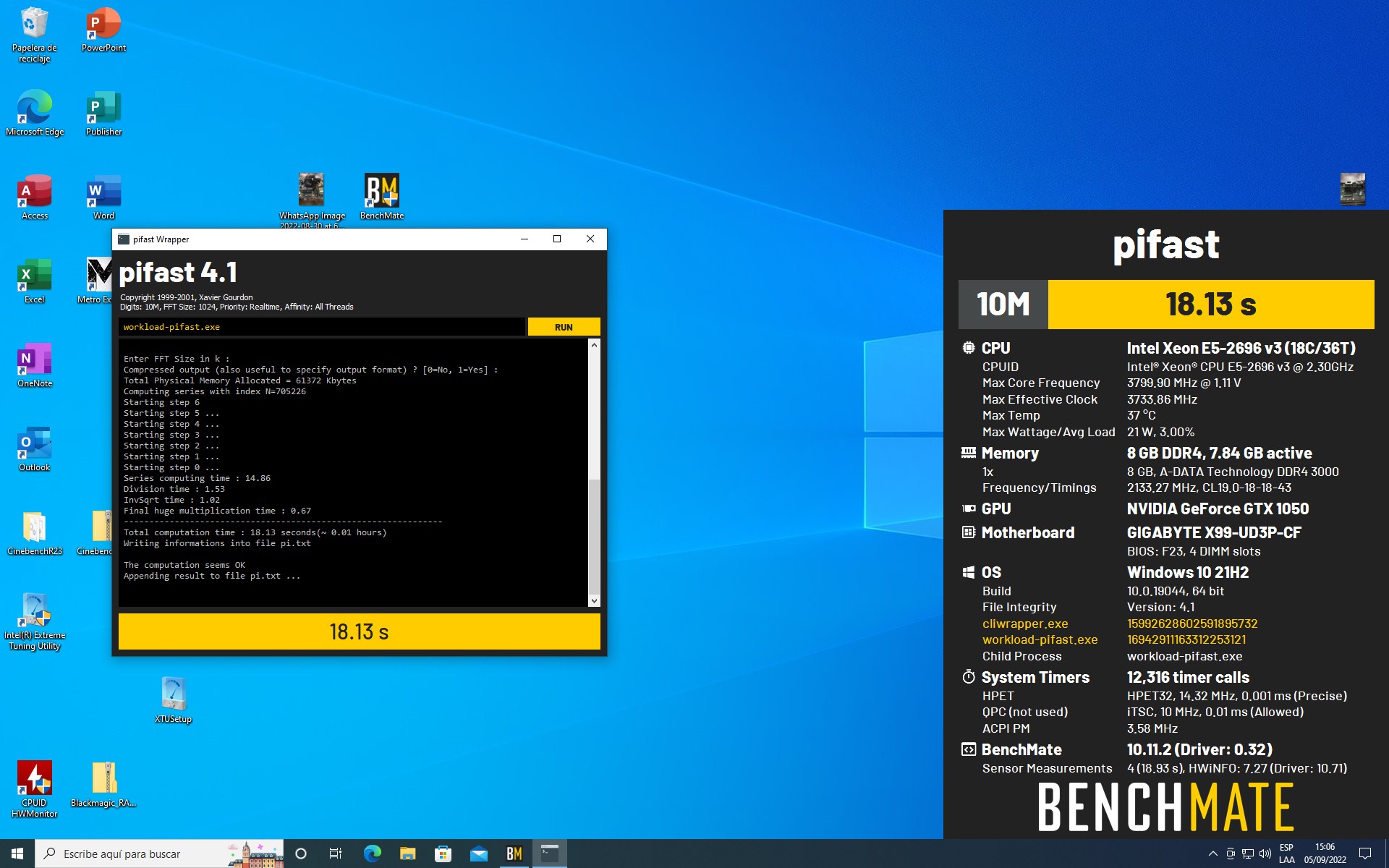
Task: Open Cortana from the taskbar
Action: [x=301, y=854]
